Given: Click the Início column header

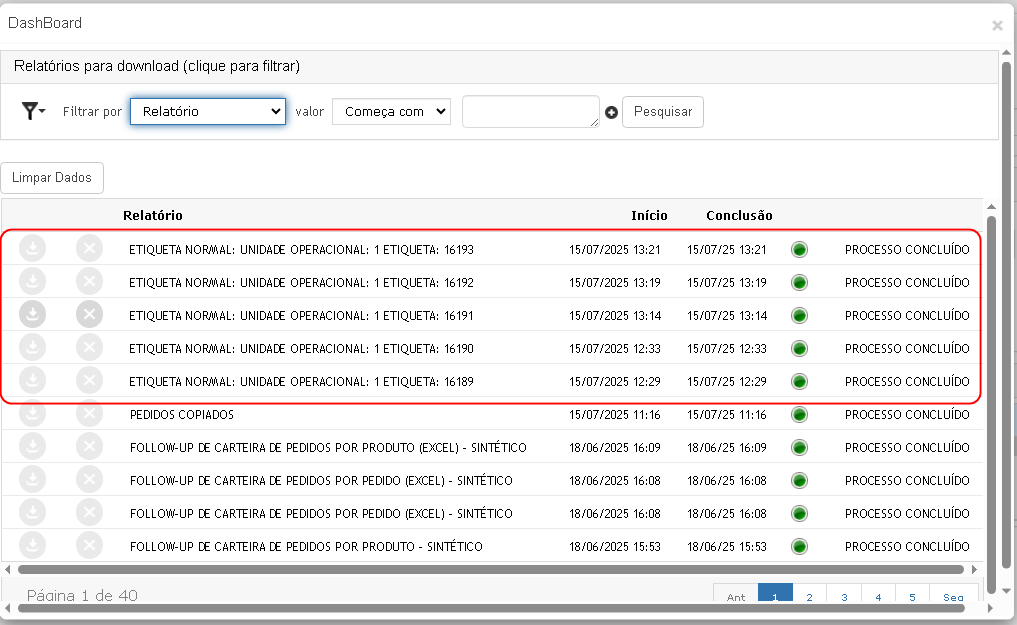Looking at the screenshot, I should [x=649, y=215].
